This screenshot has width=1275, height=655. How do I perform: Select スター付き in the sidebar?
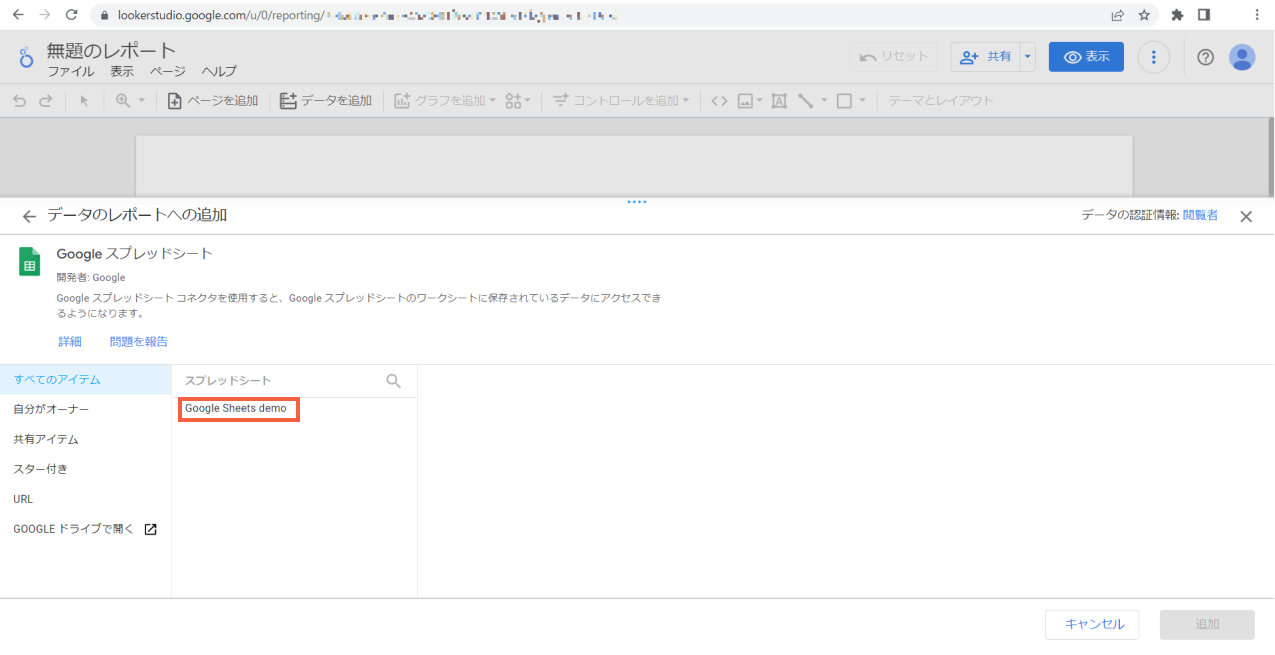(40, 468)
